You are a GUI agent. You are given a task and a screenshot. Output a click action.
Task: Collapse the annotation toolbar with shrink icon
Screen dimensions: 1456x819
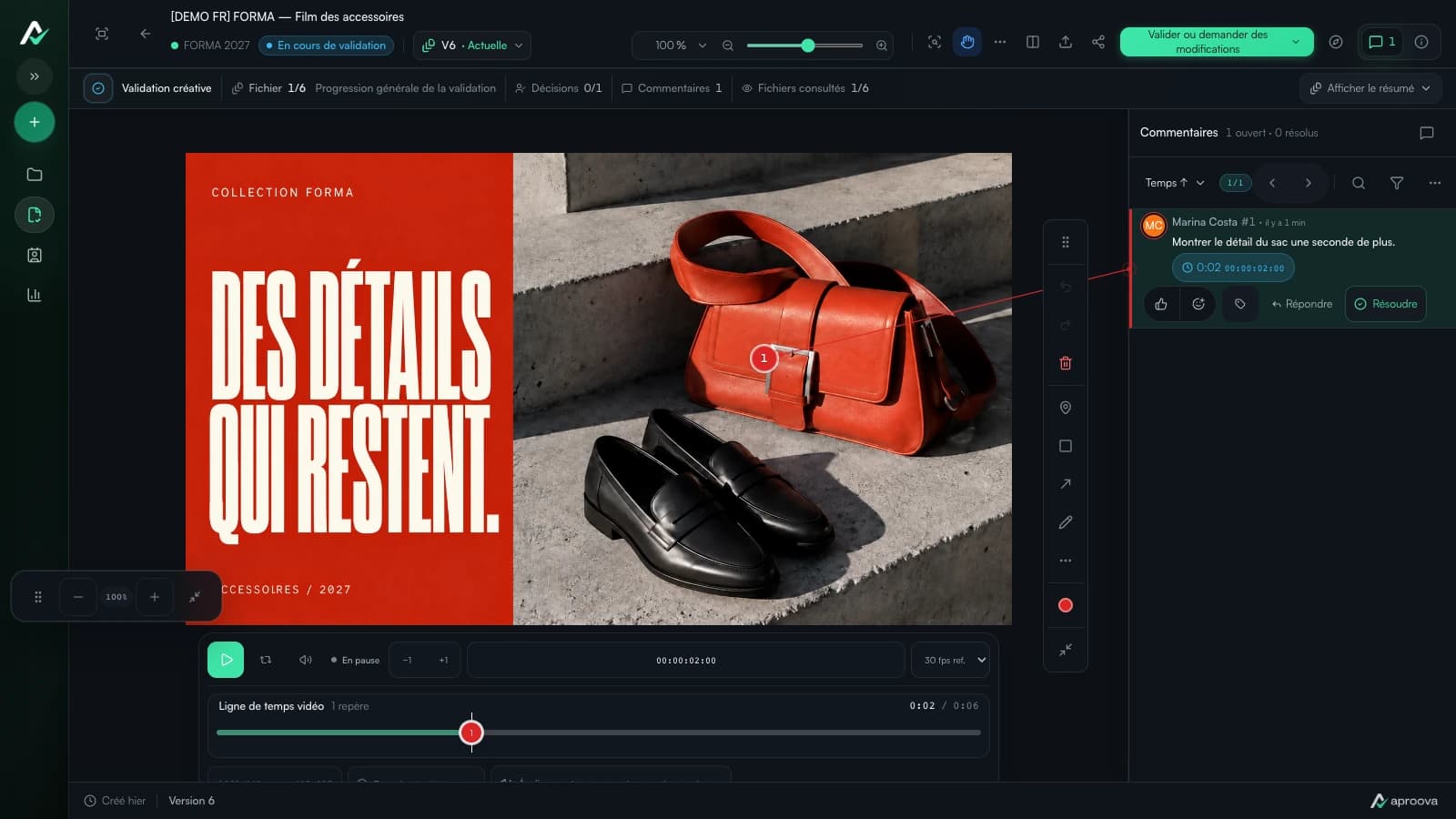pos(1066,650)
